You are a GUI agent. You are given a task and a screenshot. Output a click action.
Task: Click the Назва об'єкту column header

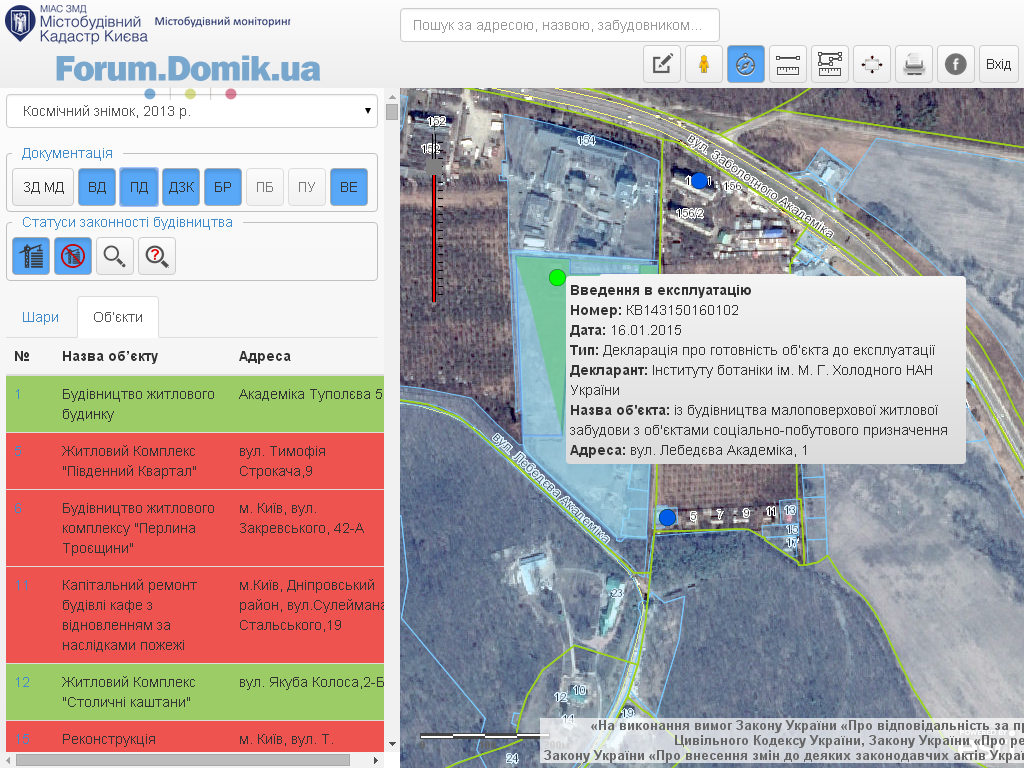110,357
